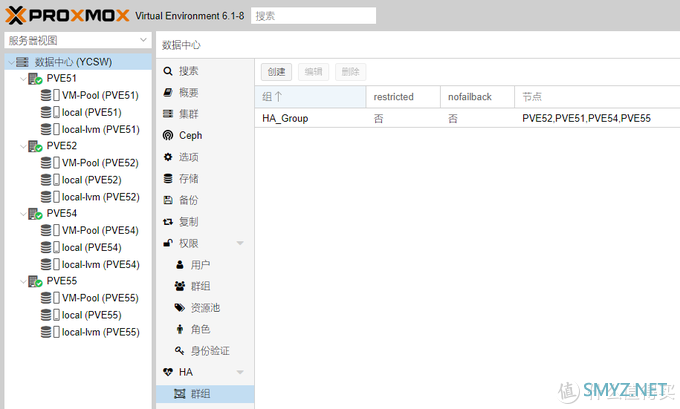Open local-lvm (PVE52) storage
Screen dimensions: 680x409
[x=101, y=197]
